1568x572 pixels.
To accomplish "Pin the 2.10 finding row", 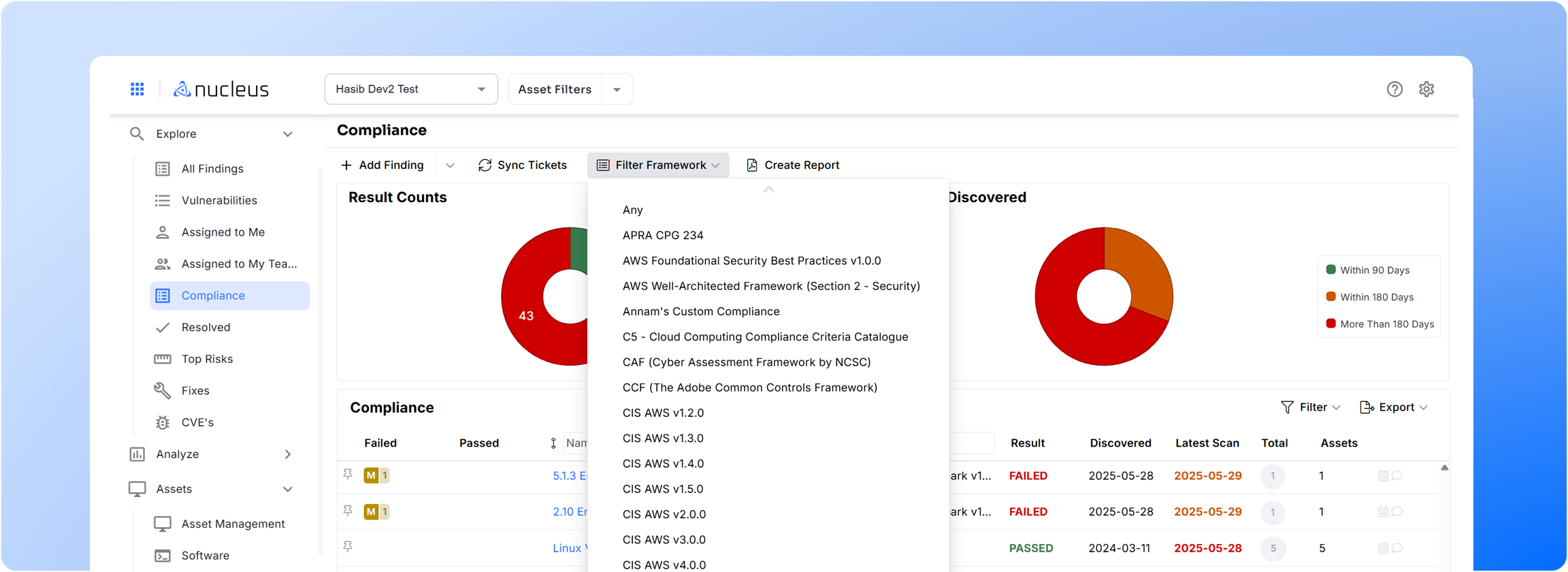I will [x=348, y=511].
